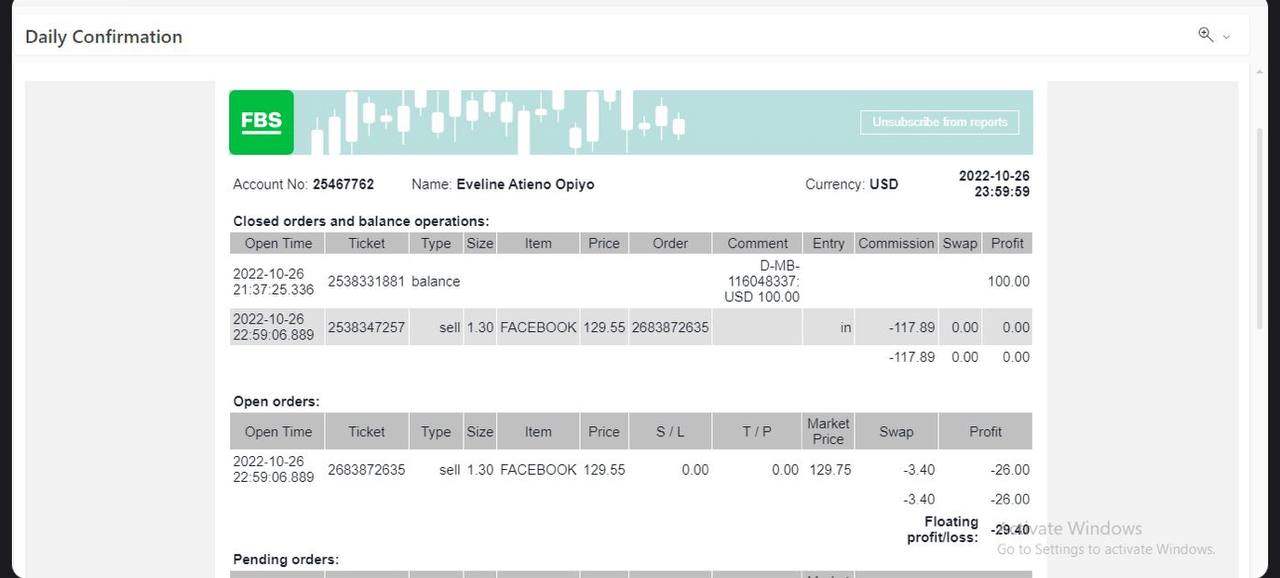Viewport: 1280px width, 578px height.
Task: Click the Commission column header
Action: [896, 243]
